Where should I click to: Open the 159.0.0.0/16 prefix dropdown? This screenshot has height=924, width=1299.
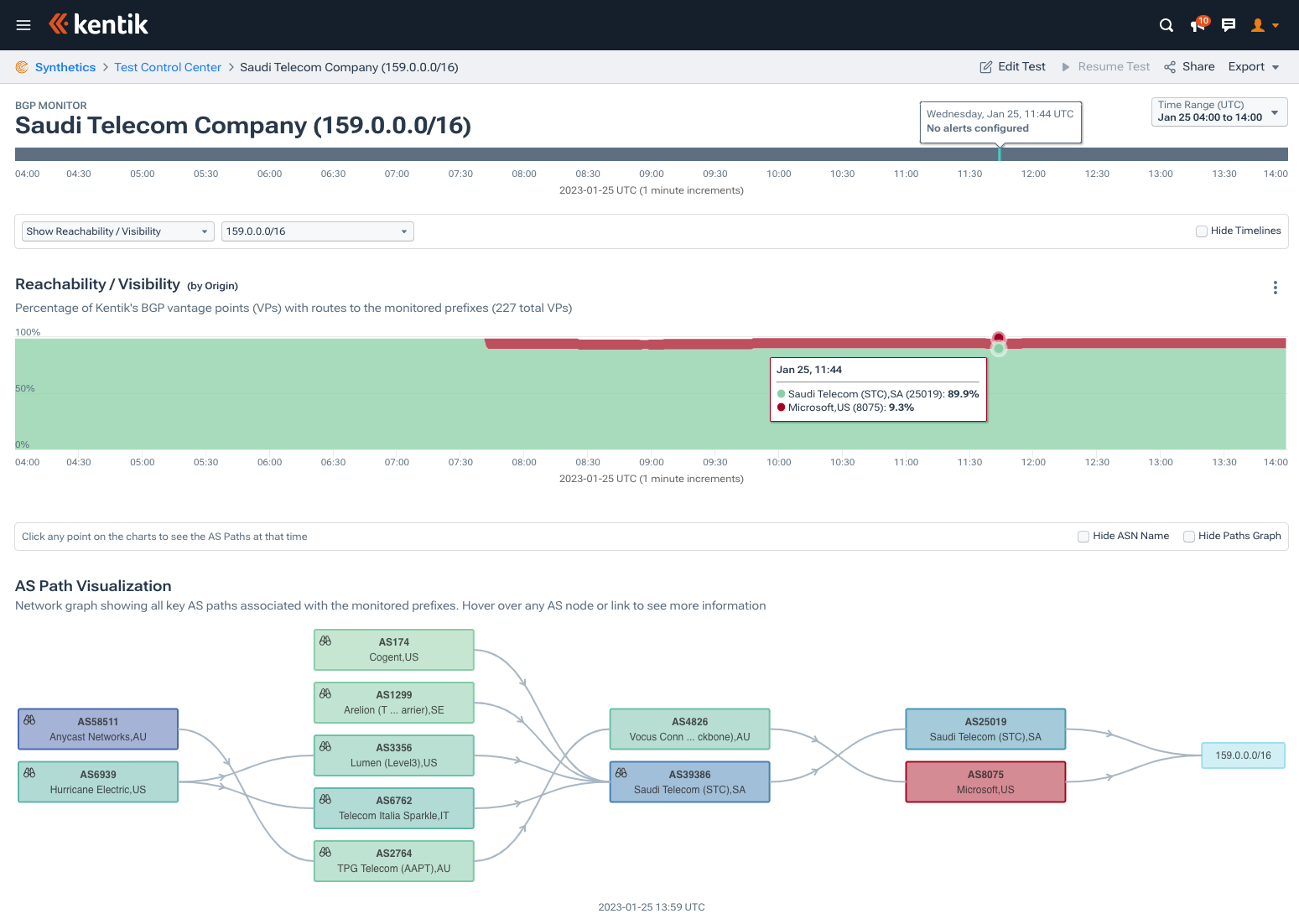pyautogui.click(x=317, y=231)
